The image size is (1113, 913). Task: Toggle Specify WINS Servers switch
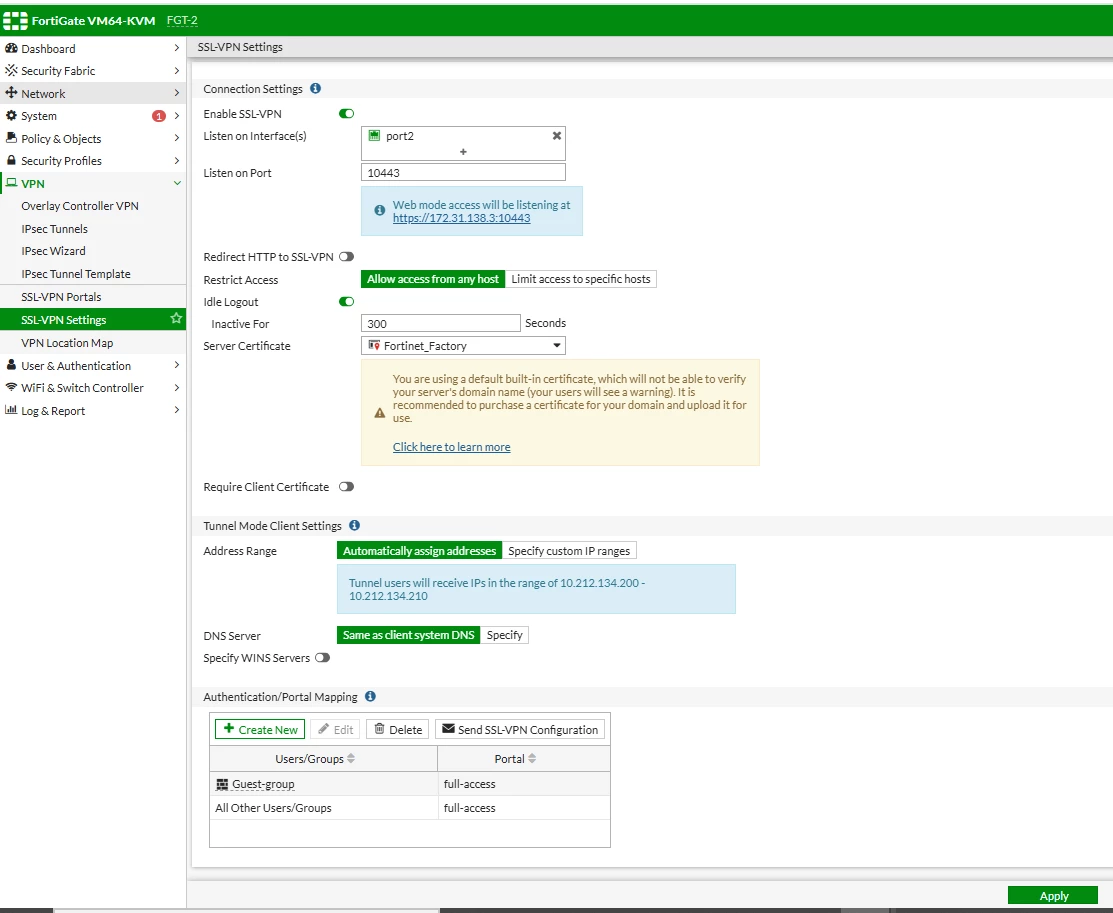coord(322,657)
